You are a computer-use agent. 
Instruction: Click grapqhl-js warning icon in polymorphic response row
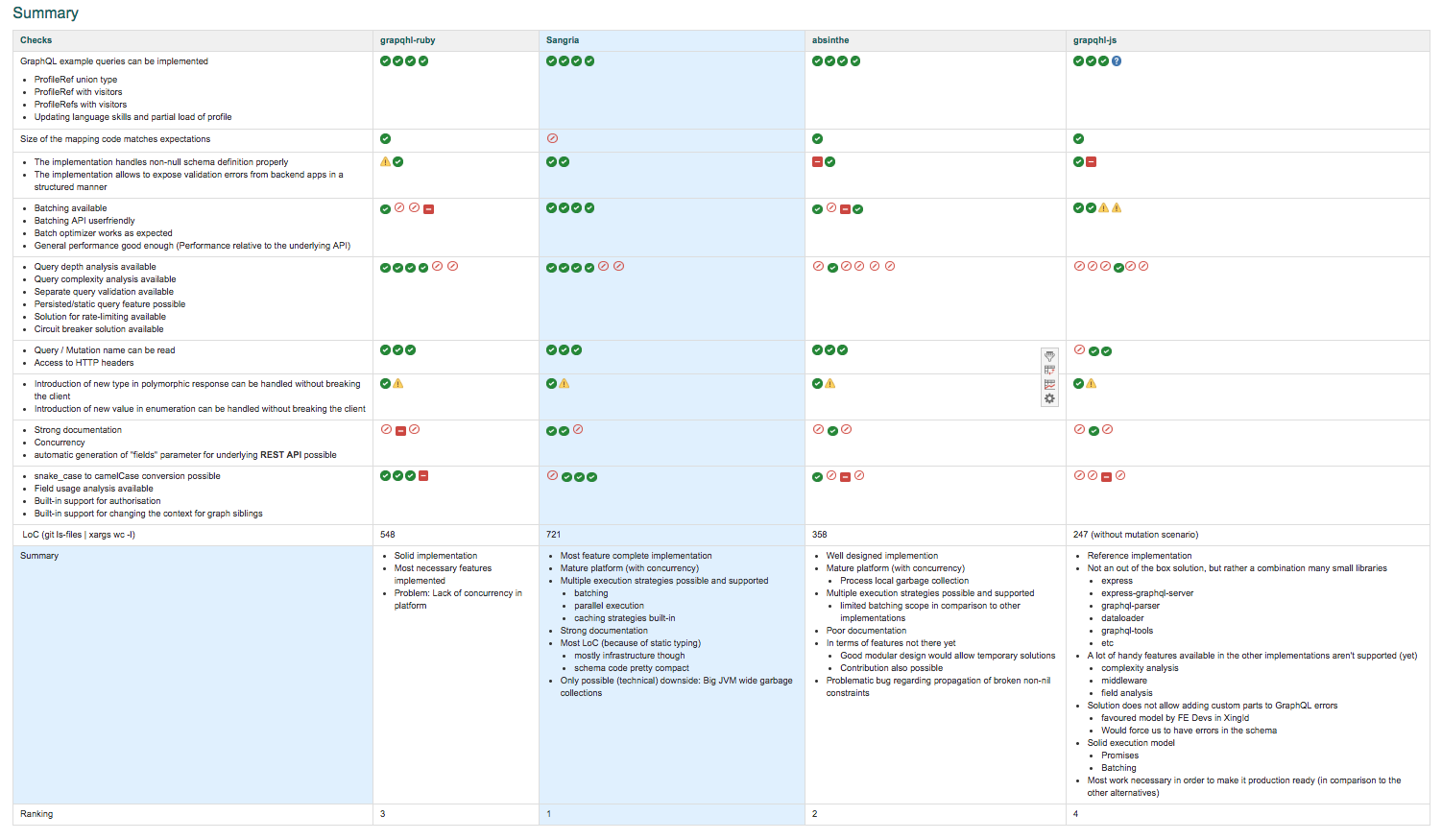1092,383
